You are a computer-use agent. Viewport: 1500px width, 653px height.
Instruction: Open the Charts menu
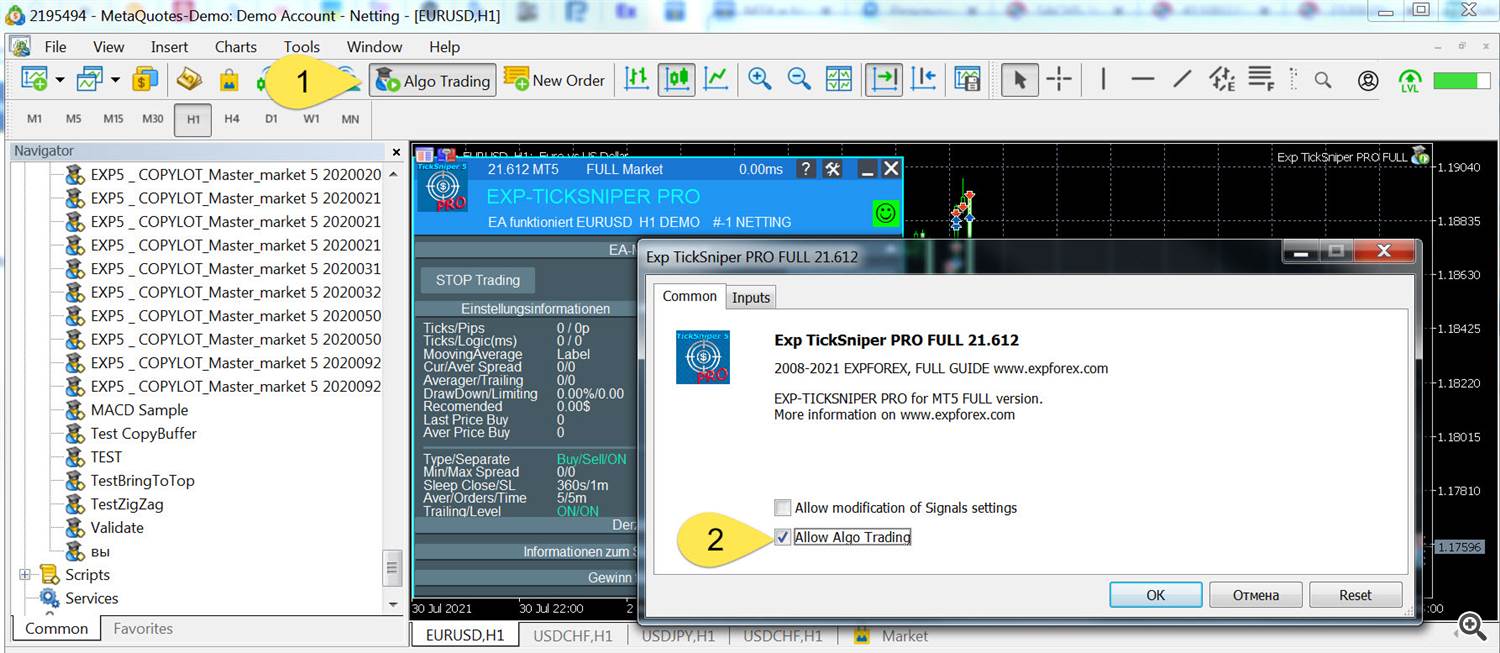pyautogui.click(x=236, y=47)
